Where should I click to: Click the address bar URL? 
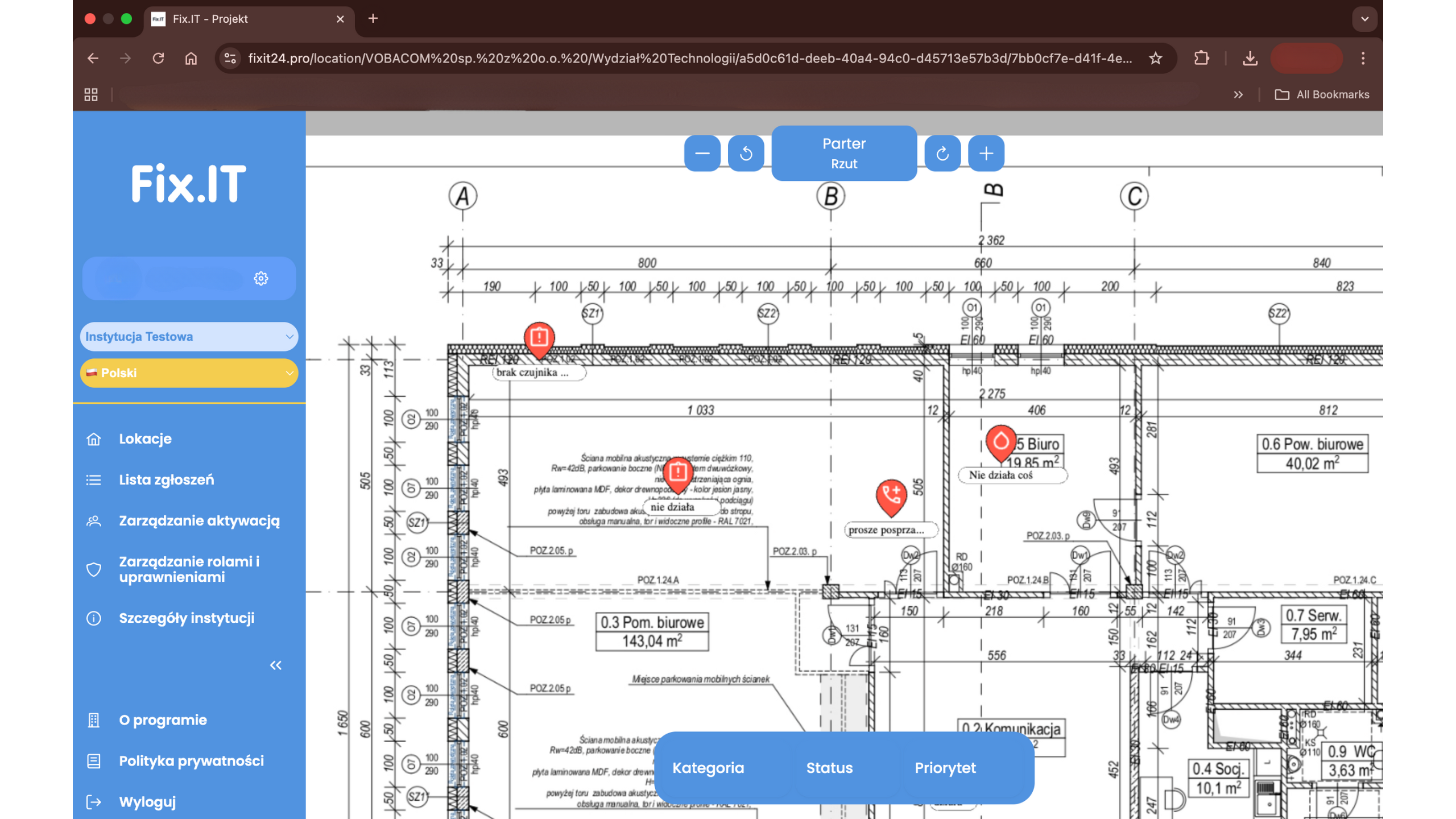coord(689,58)
